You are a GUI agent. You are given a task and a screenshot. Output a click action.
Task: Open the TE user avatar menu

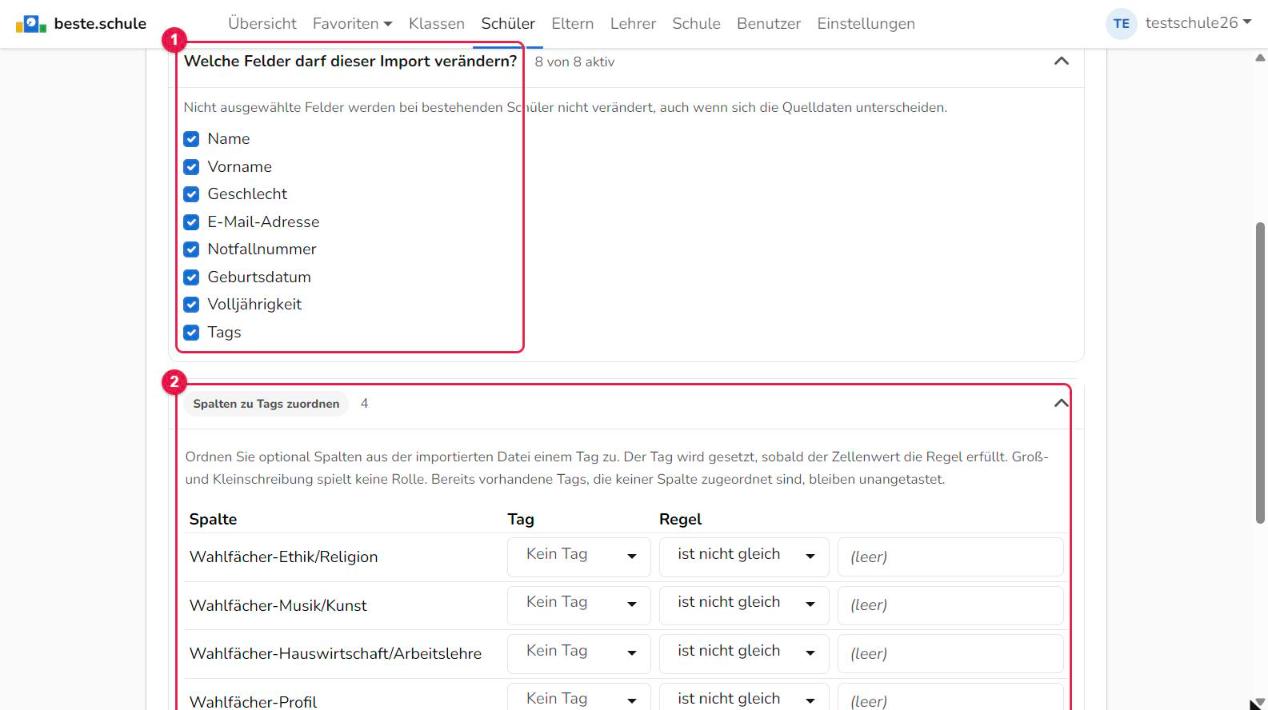coord(1123,23)
